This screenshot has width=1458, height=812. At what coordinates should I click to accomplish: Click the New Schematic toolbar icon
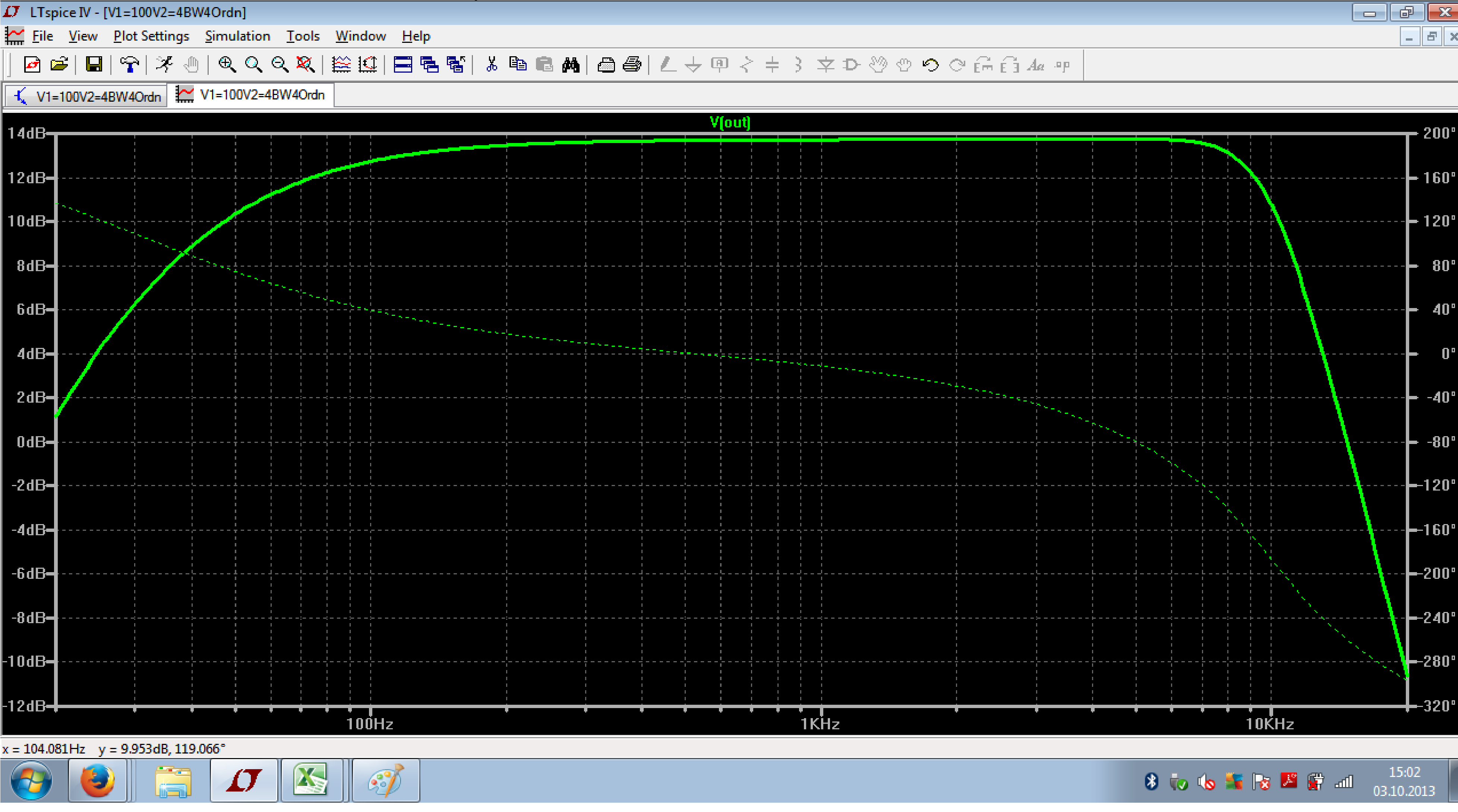click(x=32, y=64)
